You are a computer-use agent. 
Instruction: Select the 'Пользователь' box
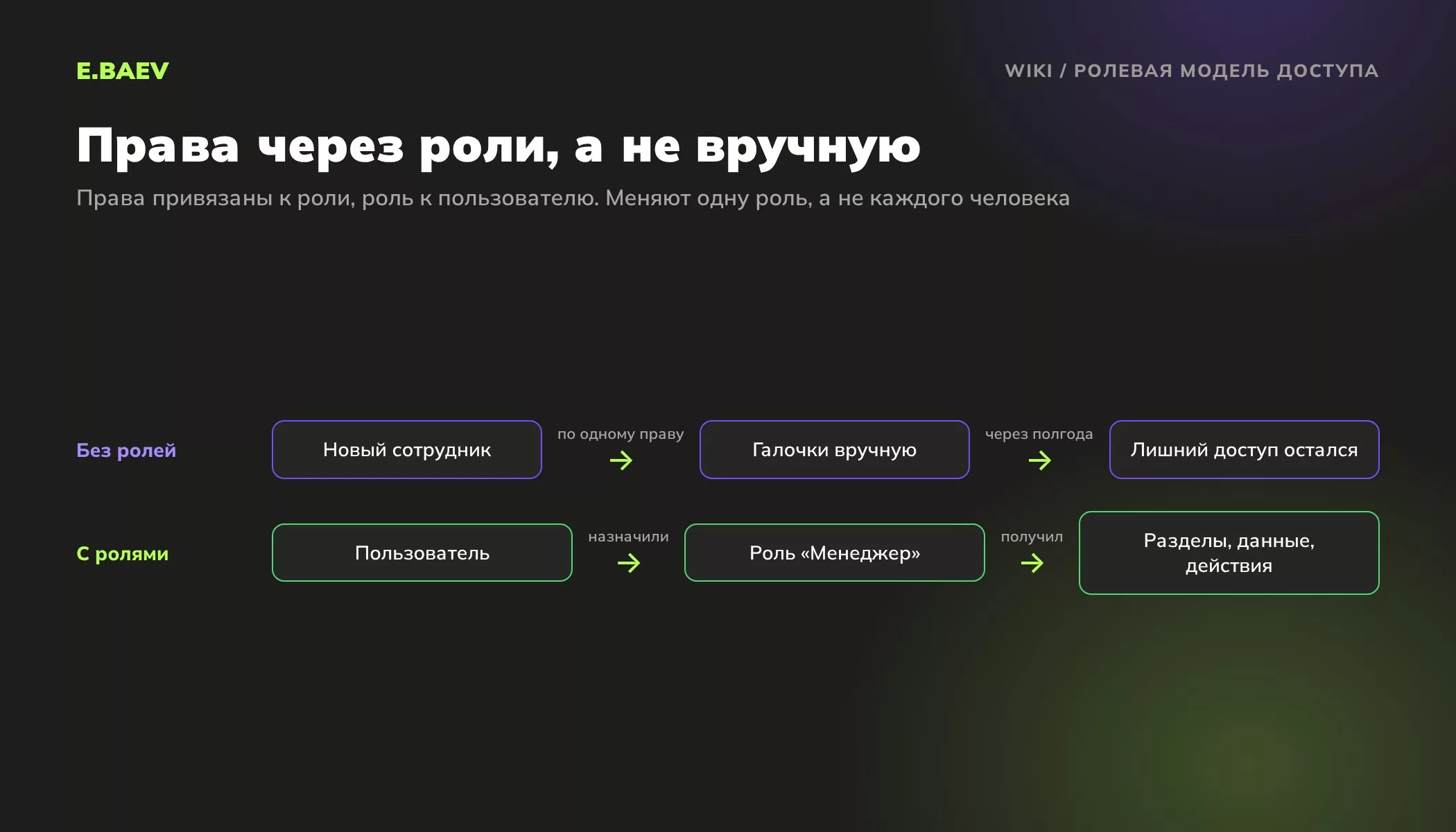[x=422, y=553]
